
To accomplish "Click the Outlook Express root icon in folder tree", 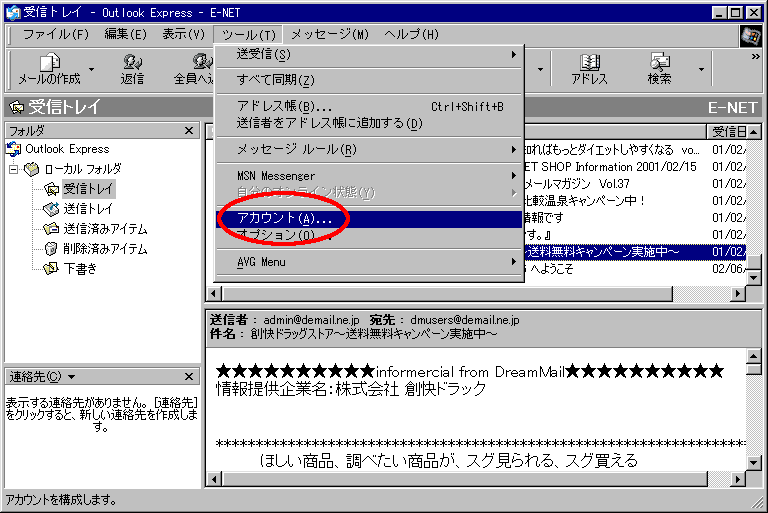I will click(13, 149).
